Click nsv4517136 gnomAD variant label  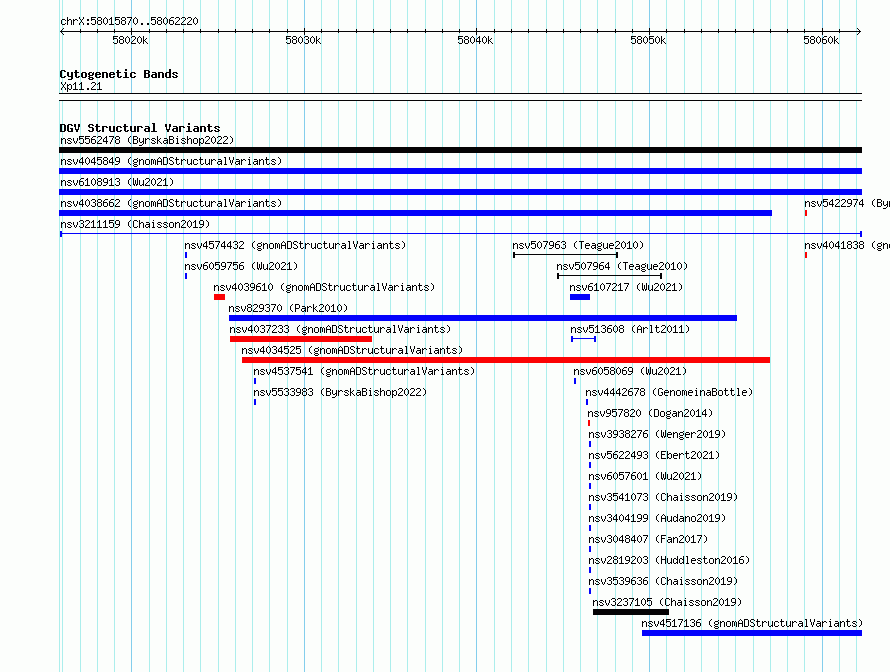tap(752, 623)
